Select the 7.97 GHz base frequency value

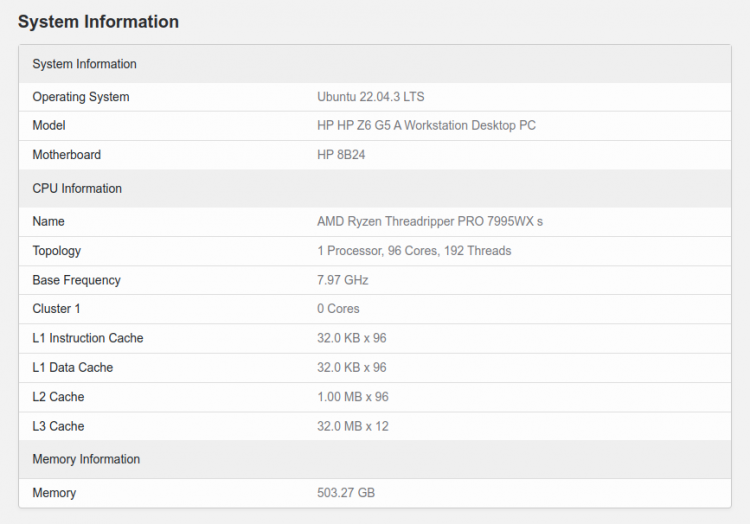point(342,280)
